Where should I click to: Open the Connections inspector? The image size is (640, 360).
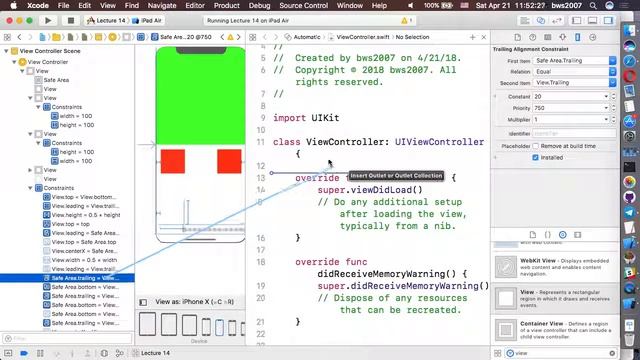tap(593, 37)
